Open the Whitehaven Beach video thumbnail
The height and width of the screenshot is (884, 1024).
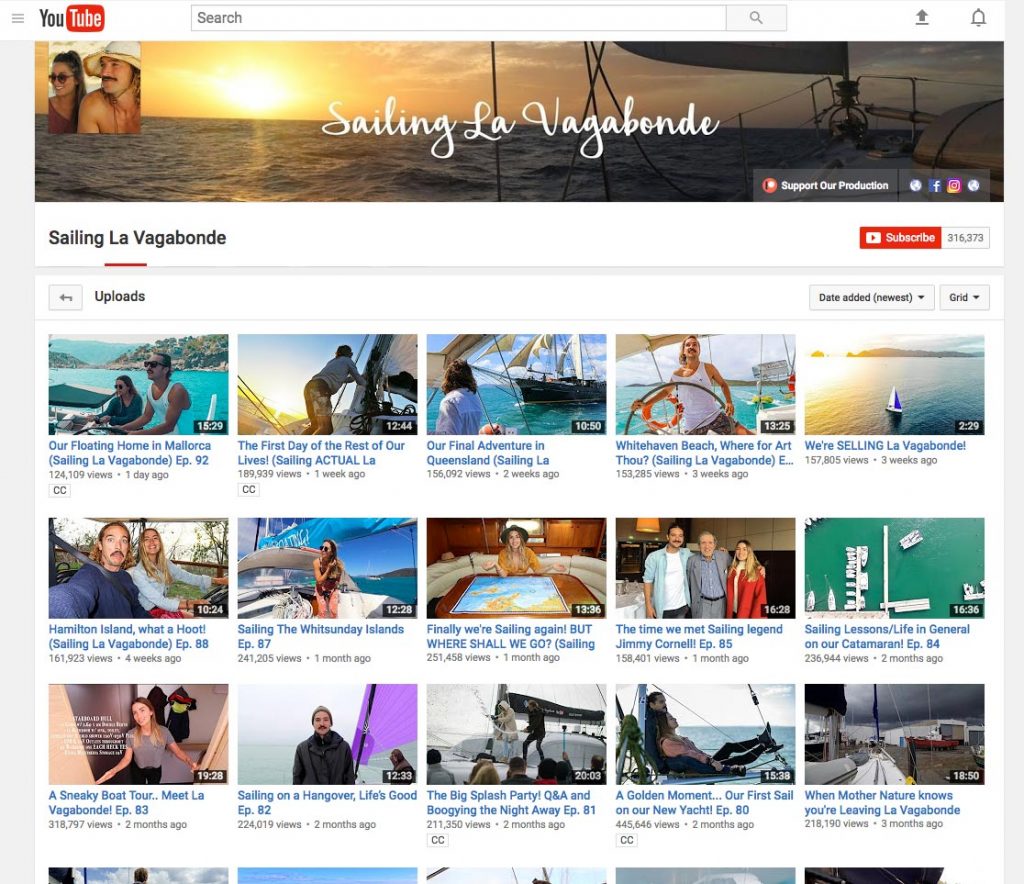coord(705,384)
